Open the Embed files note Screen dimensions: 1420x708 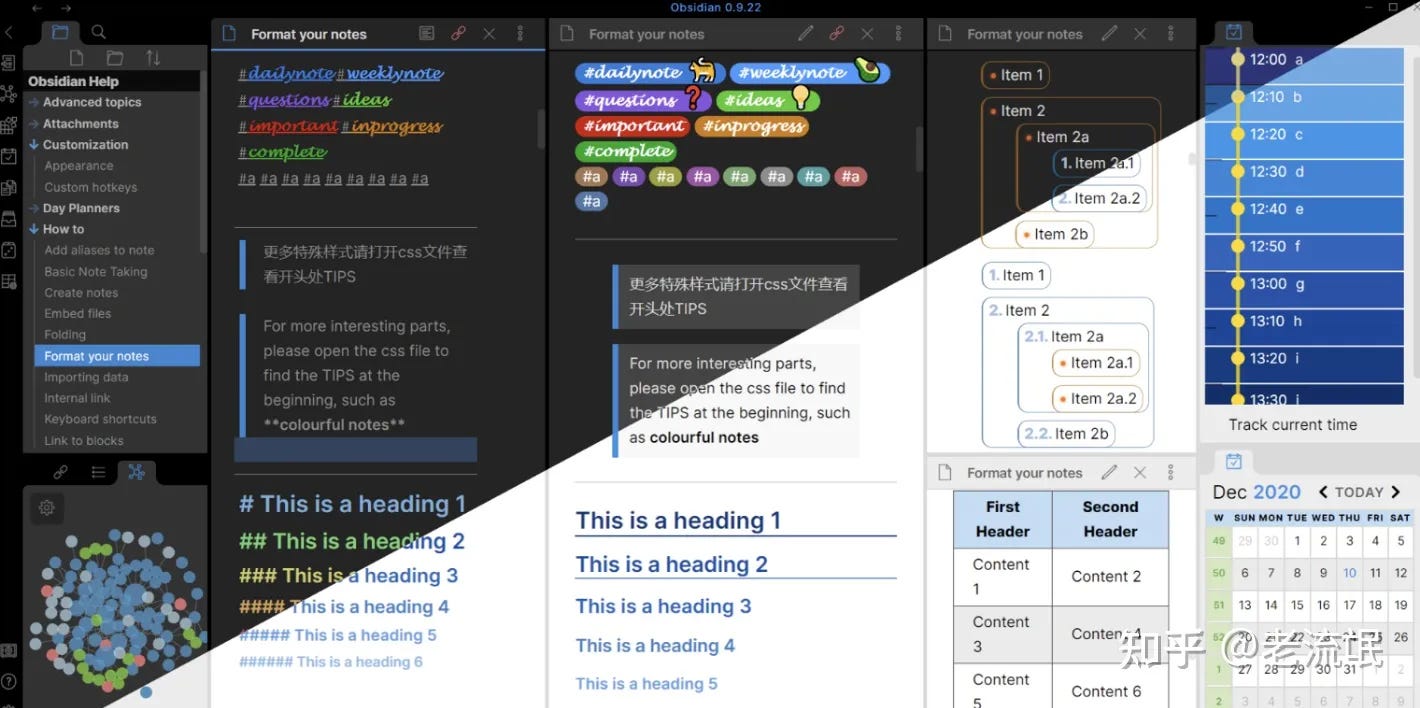click(77, 314)
